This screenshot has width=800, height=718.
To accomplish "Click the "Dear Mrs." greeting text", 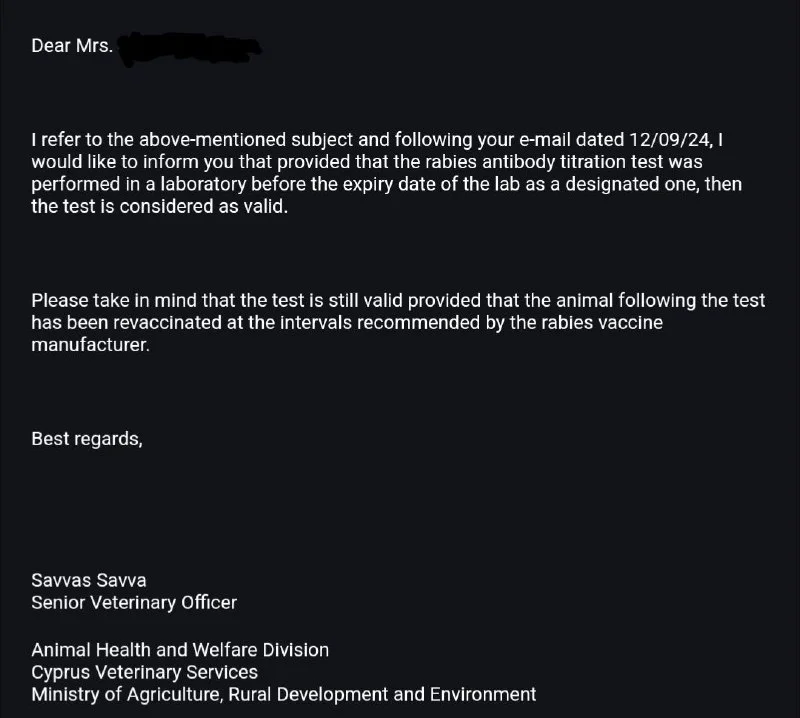I will pyautogui.click(x=72, y=47).
